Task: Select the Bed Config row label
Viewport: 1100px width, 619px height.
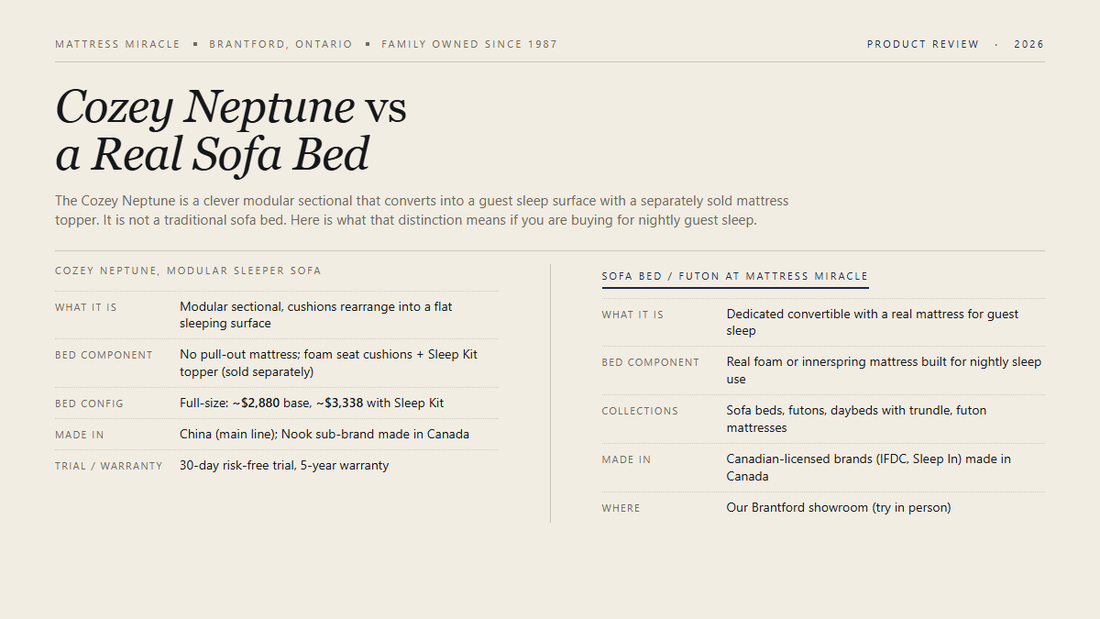Action: [89, 404]
